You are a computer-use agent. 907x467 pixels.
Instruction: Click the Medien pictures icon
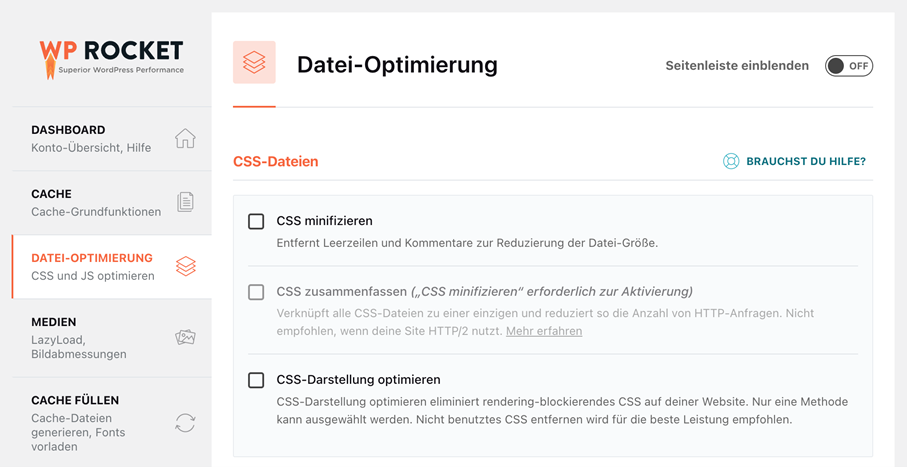point(185,337)
